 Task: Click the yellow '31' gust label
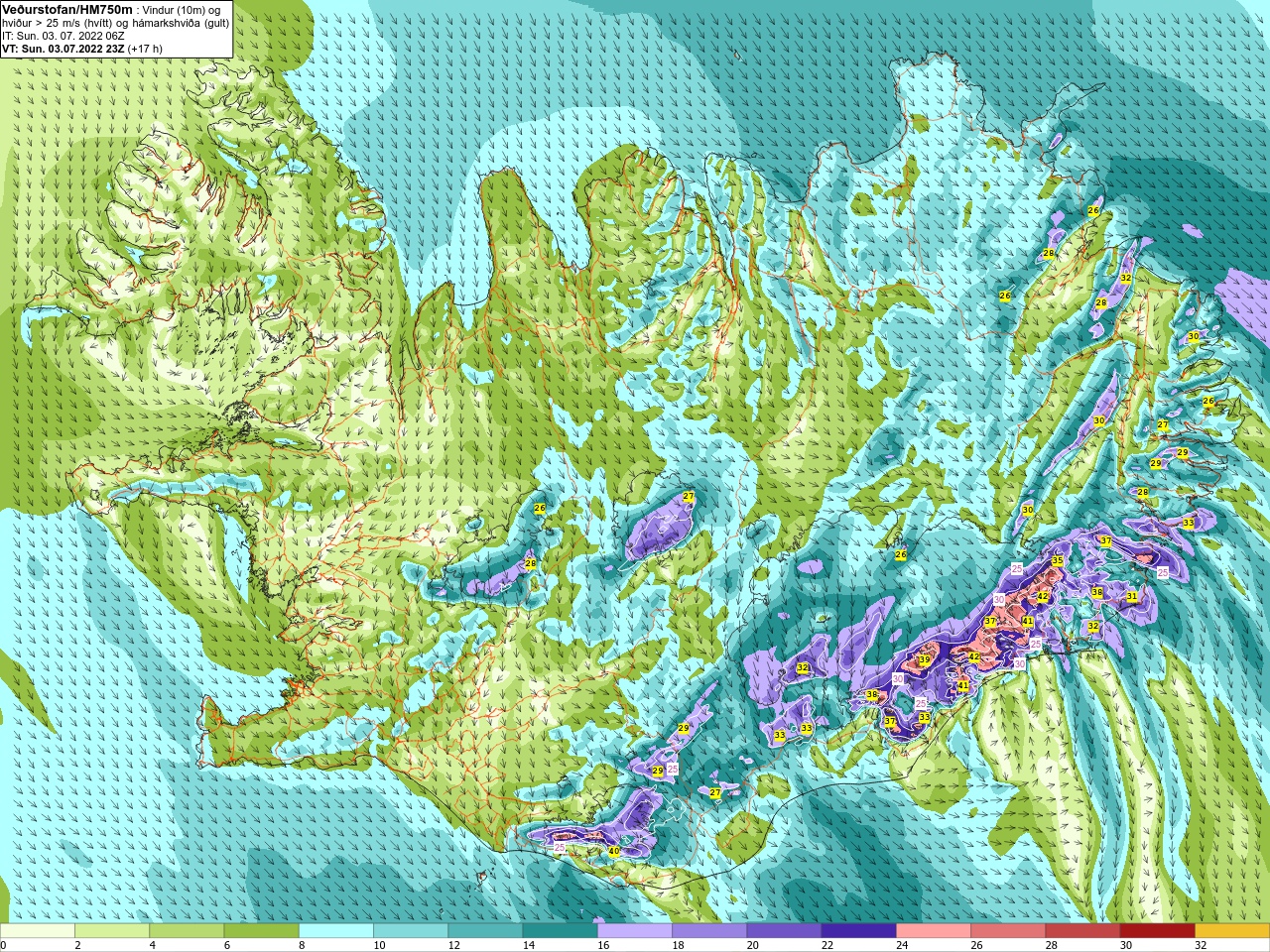1132,596
